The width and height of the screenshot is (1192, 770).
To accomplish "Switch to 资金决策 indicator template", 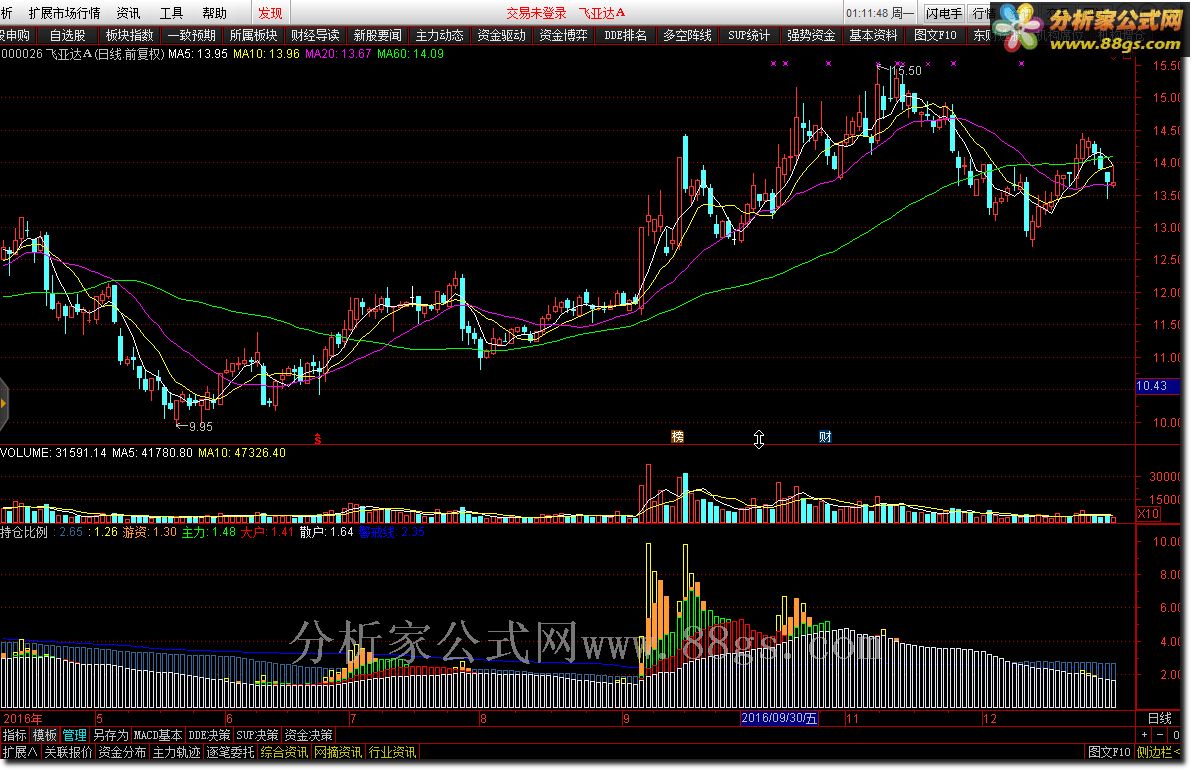I will pos(309,735).
